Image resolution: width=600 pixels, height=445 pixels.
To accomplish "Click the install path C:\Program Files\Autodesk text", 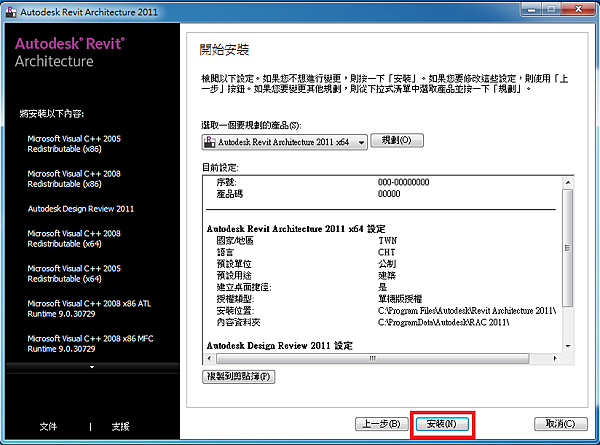I will click(467, 311).
